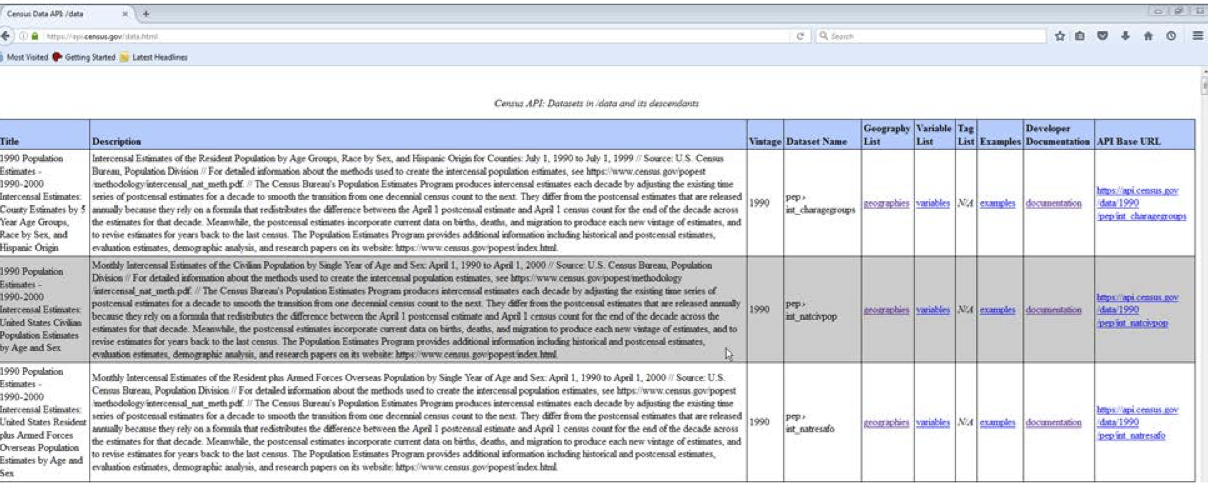
Task: Reload the page with the refresh icon
Action: (802, 36)
